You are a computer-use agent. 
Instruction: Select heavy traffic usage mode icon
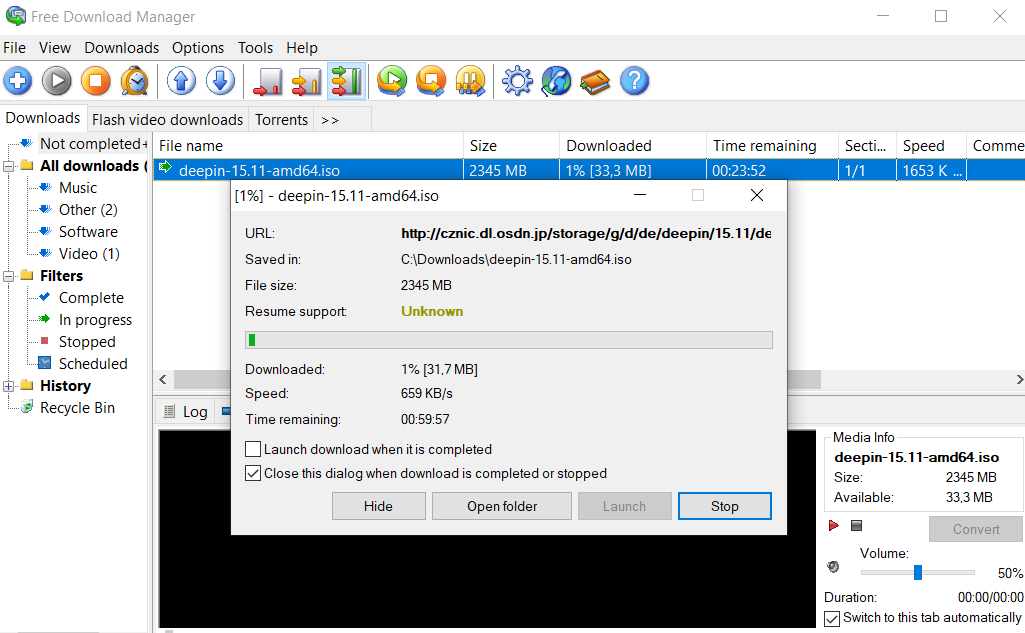(346, 81)
